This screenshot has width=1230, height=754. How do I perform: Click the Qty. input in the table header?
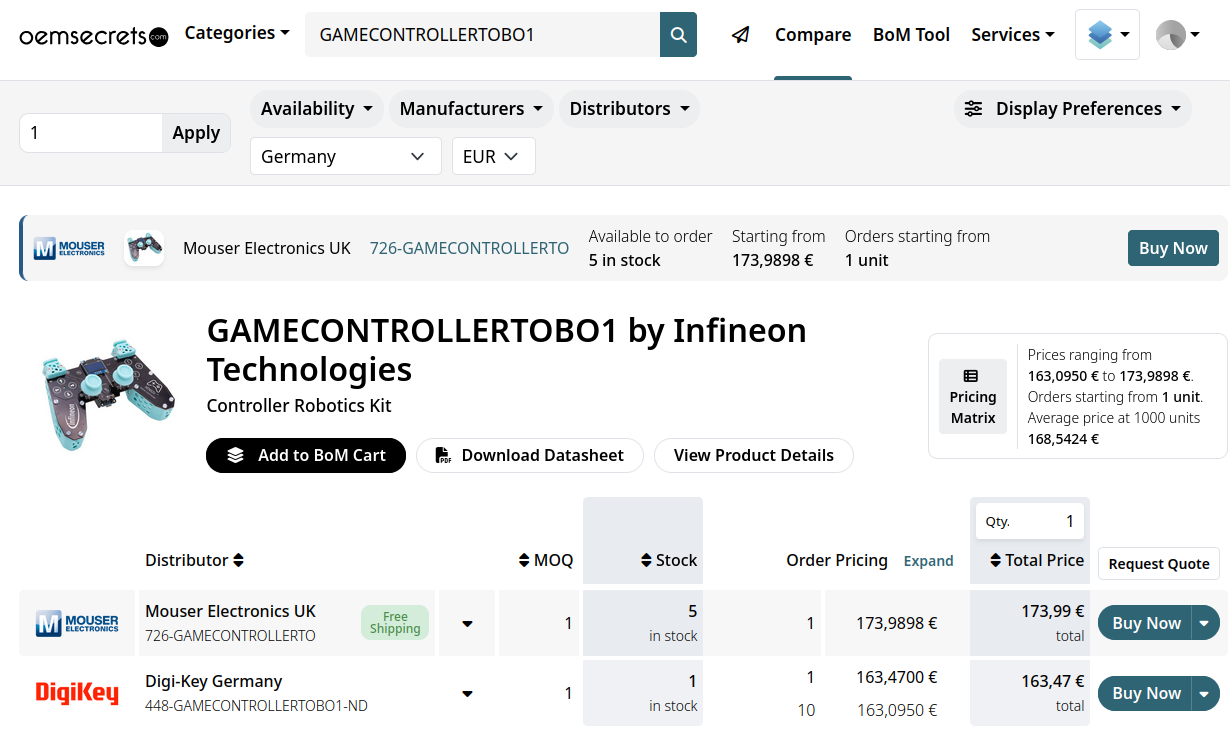pos(1030,521)
